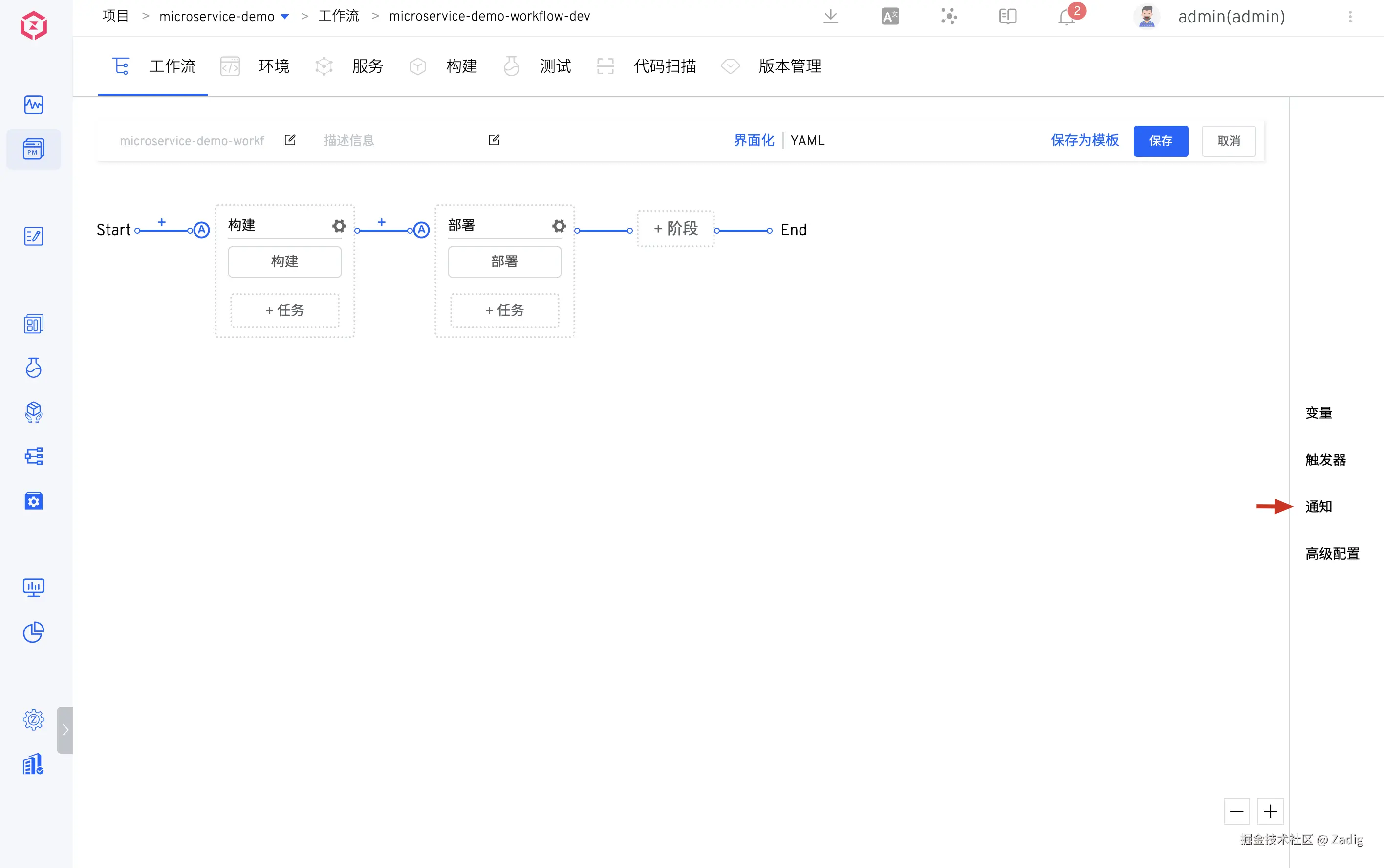Toggle approval circle before 部署 stage
Image resolution: width=1384 pixels, height=868 pixels.
tap(421, 230)
